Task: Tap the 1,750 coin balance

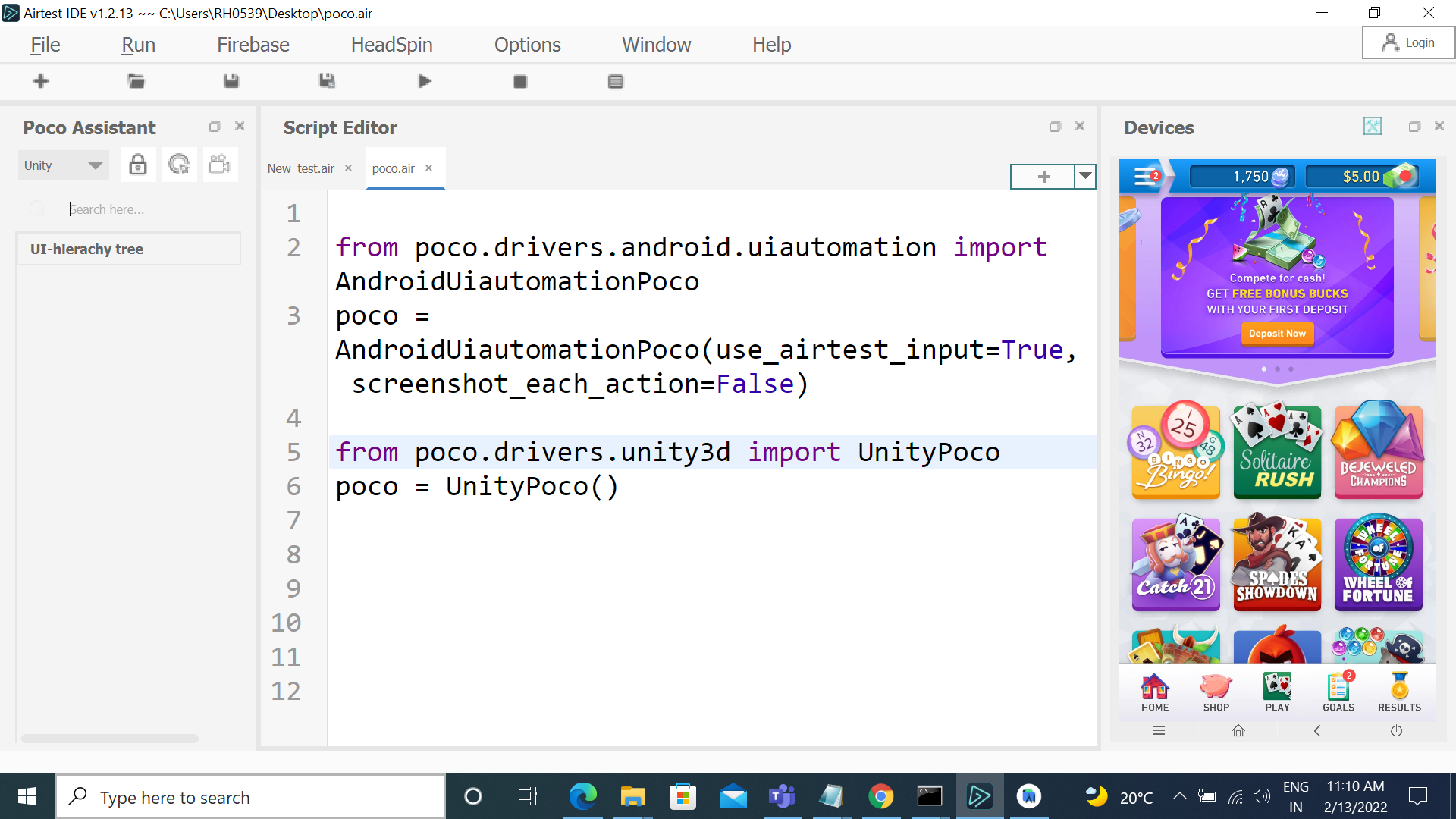Action: (x=1244, y=177)
